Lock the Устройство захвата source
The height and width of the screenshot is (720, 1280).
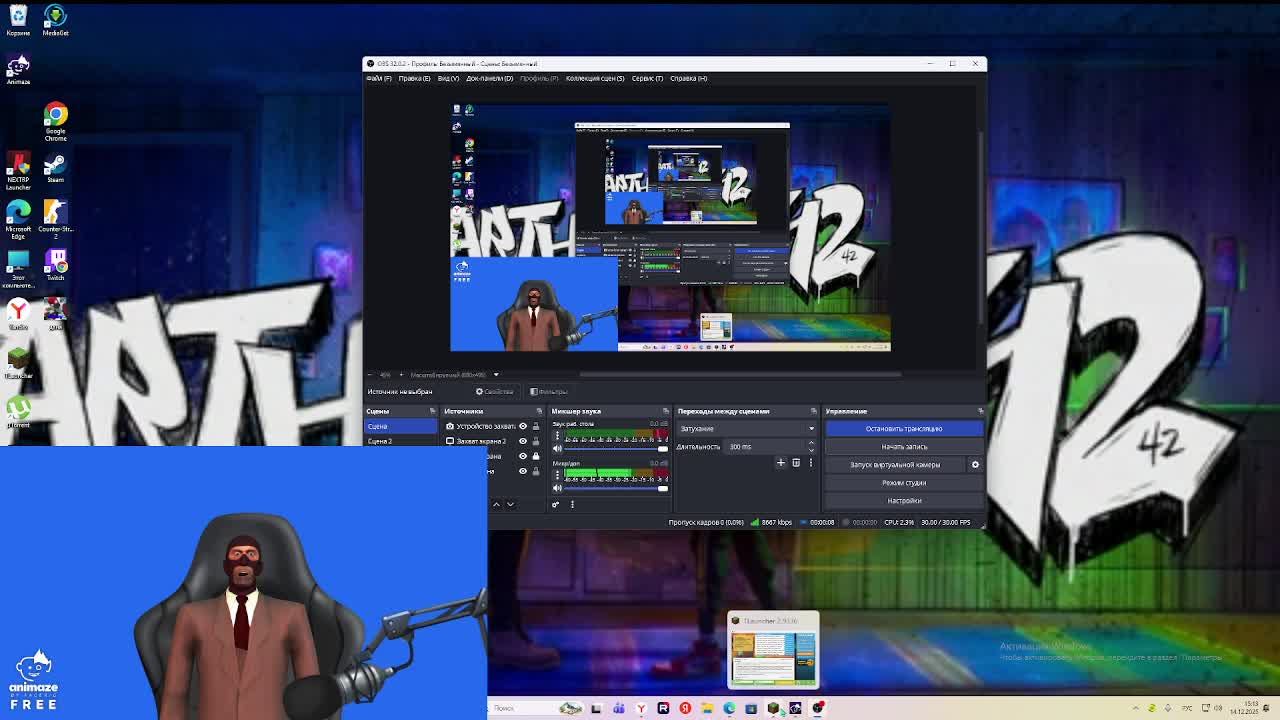(535, 427)
